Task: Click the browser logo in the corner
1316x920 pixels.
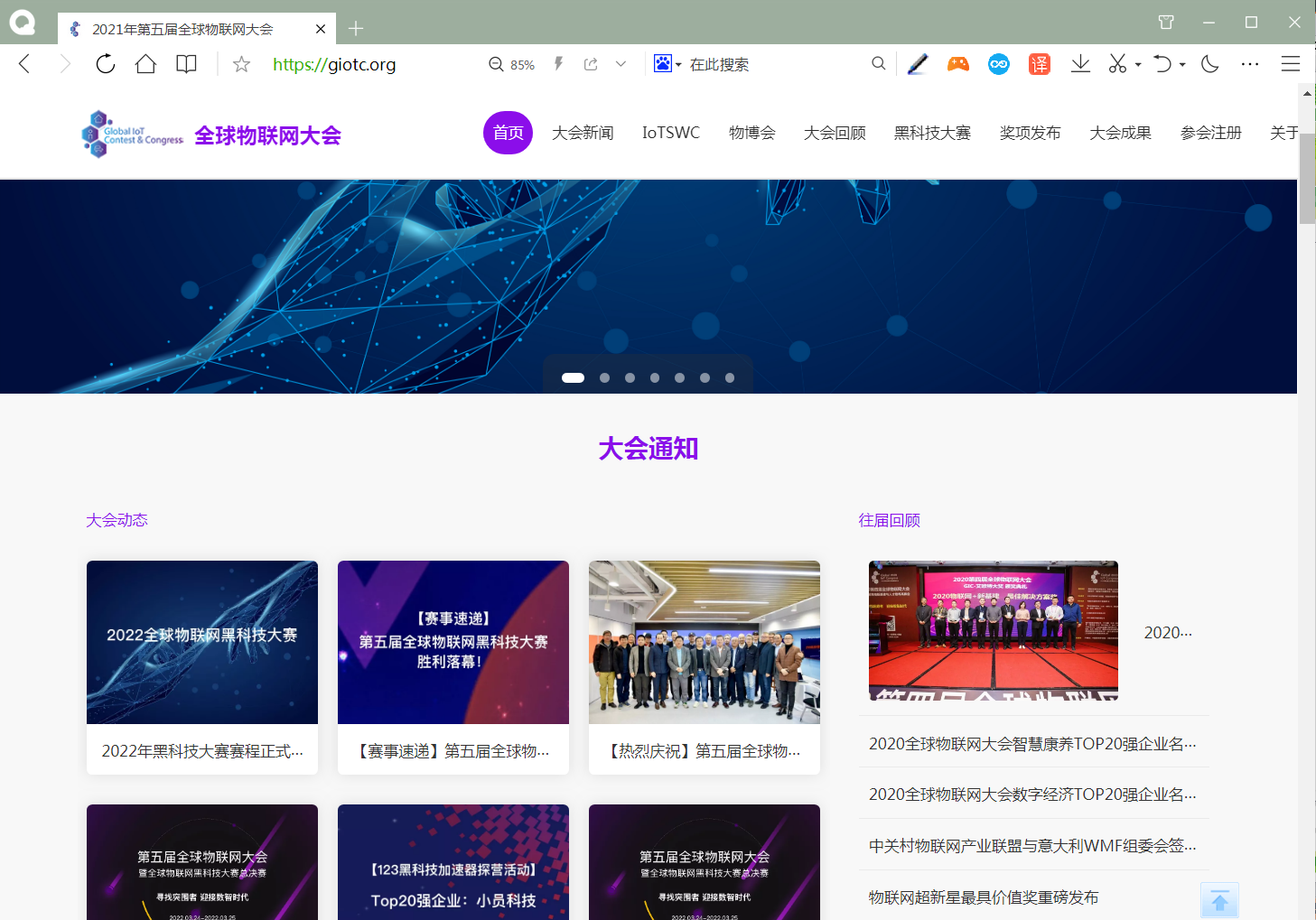Action: 22,22
